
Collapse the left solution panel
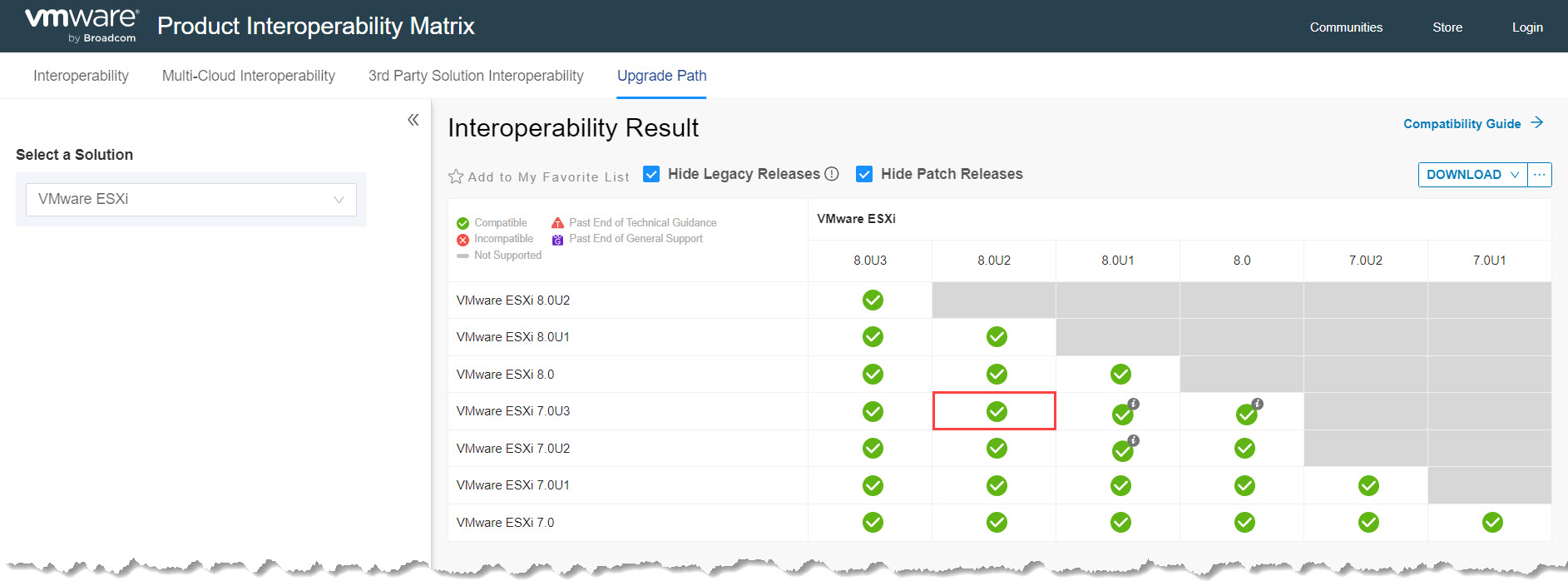(x=413, y=120)
